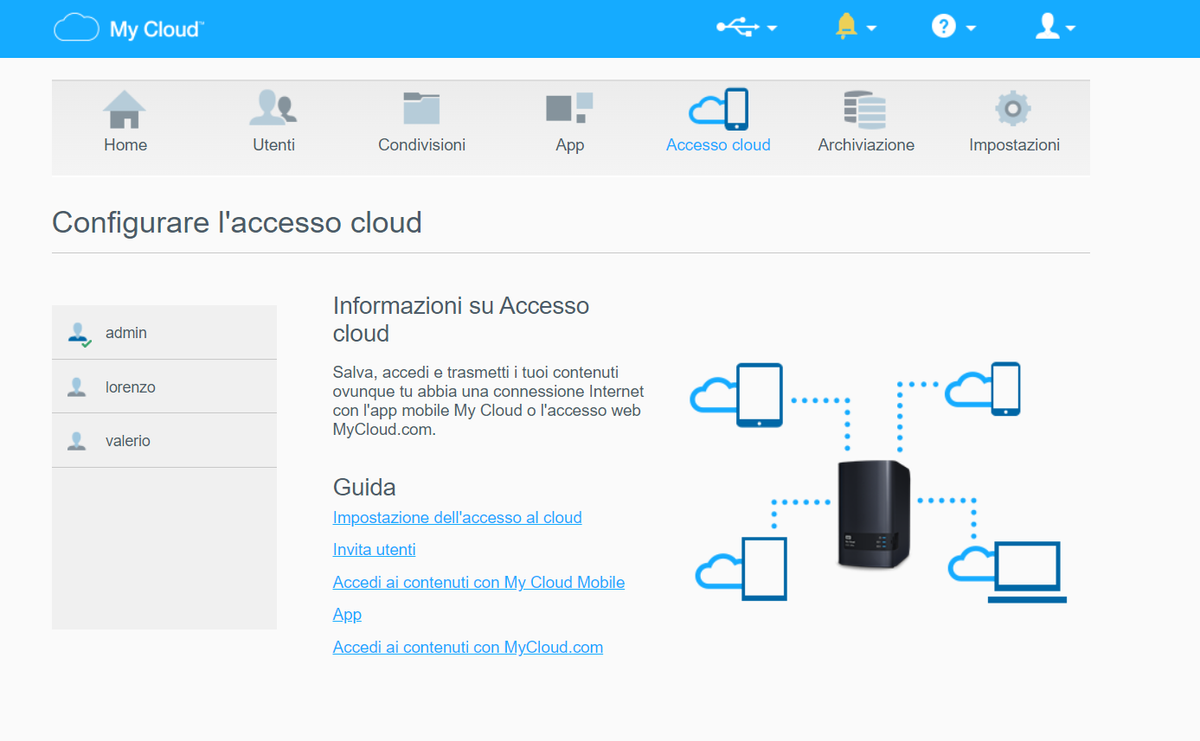This screenshot has height=741, width=1200.
Task: Click the My Cloud logo icon
Action: 76,27
